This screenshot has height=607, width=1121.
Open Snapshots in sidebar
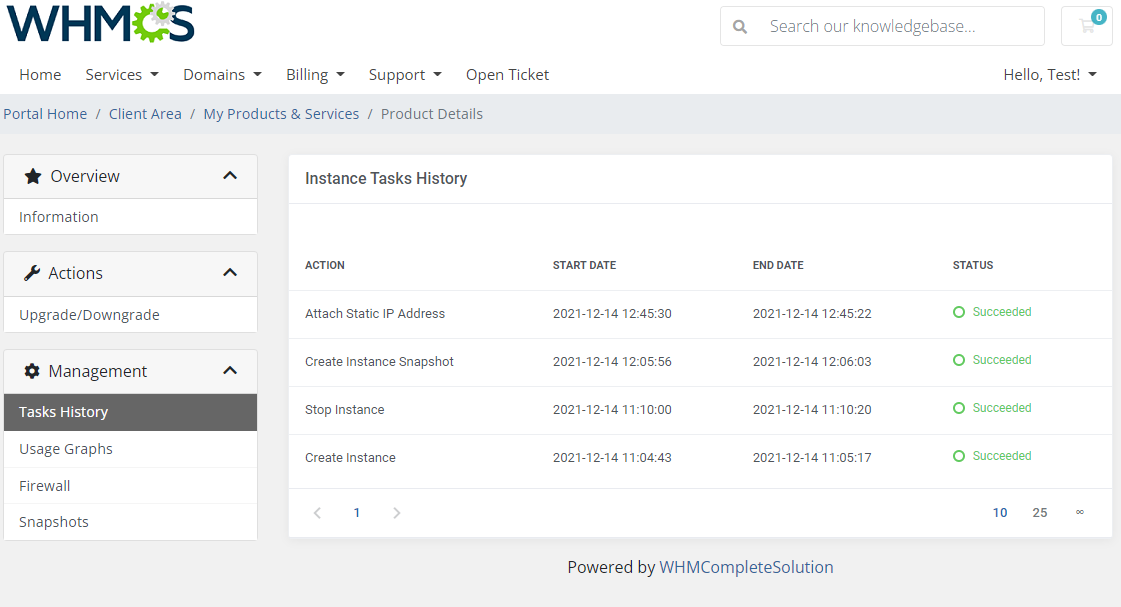[x=130, y=522]
